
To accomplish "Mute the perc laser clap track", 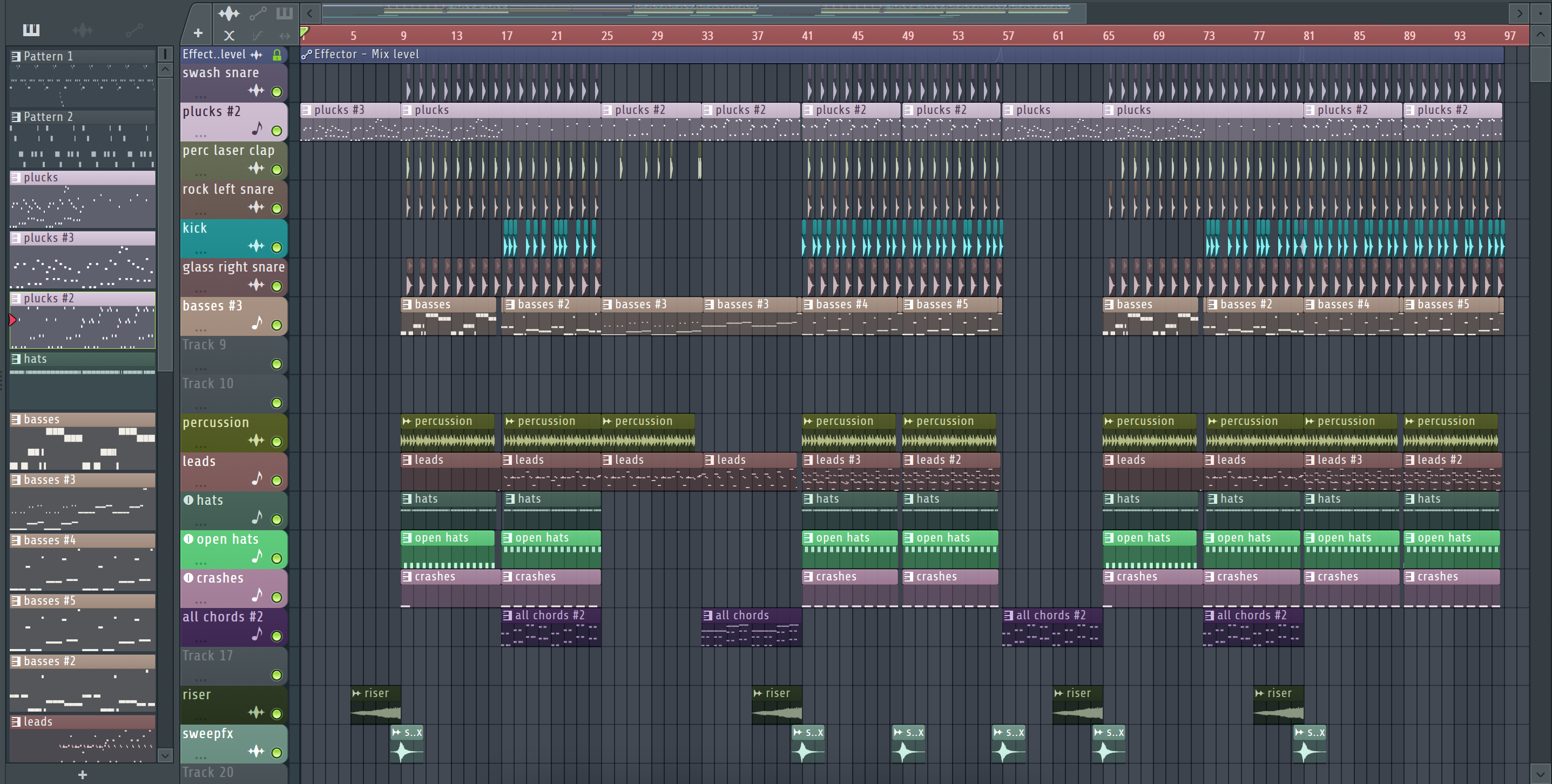I will pyautogui.click(x=276, y=170).
